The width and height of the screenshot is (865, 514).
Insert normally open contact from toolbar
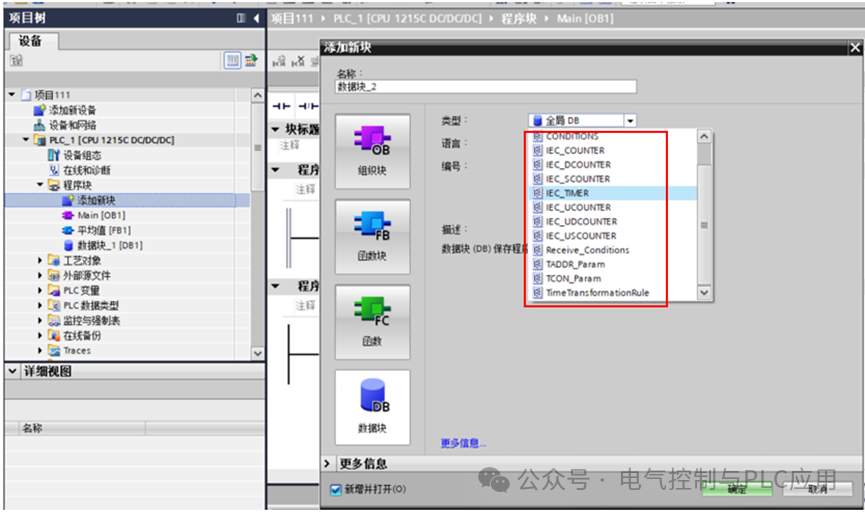coord(281,106)
